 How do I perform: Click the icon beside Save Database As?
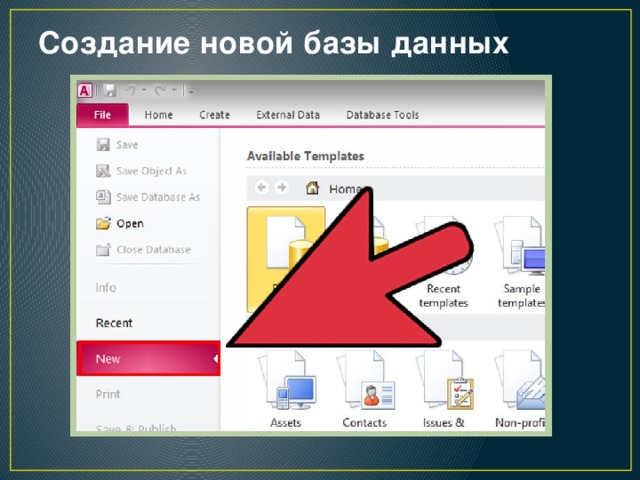[x=103, y=197]
